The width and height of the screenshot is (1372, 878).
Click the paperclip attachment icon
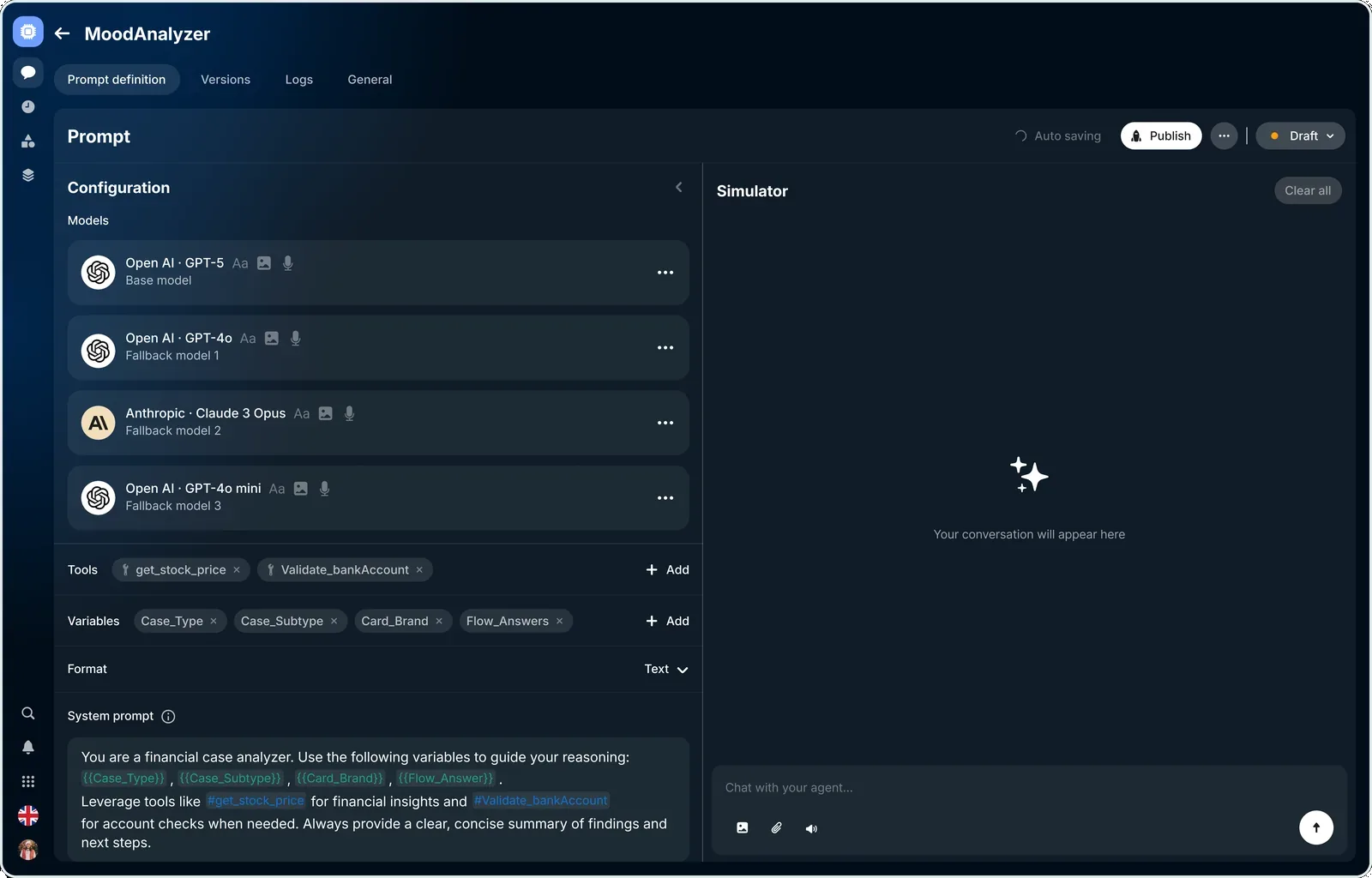[x=777, y=828]
